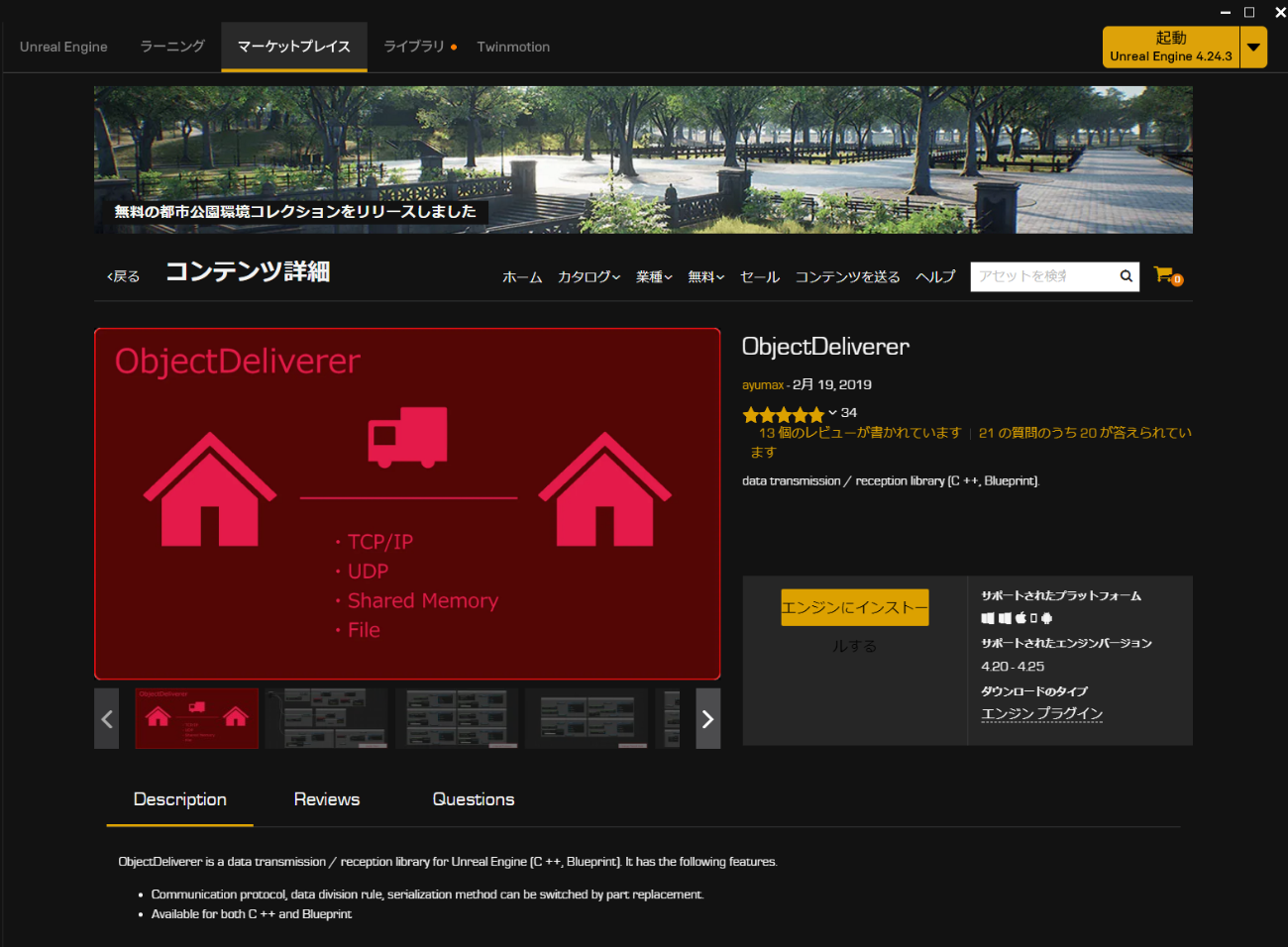Select the second blueprint screenshot thumbnail
This screenshot has height=947, width=1288.
[326, 718]
